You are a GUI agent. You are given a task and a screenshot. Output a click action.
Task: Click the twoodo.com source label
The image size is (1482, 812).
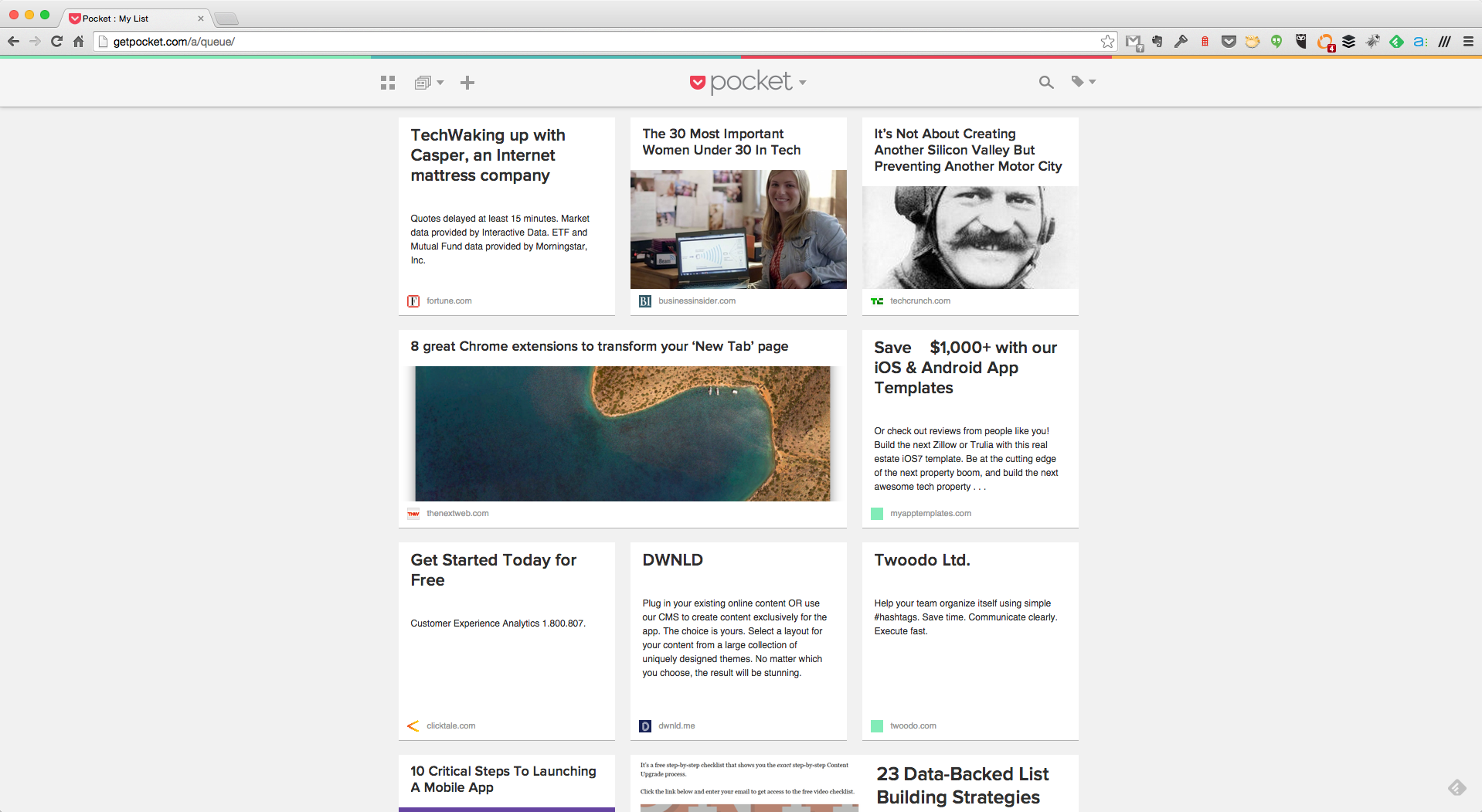tap(913, 726)
